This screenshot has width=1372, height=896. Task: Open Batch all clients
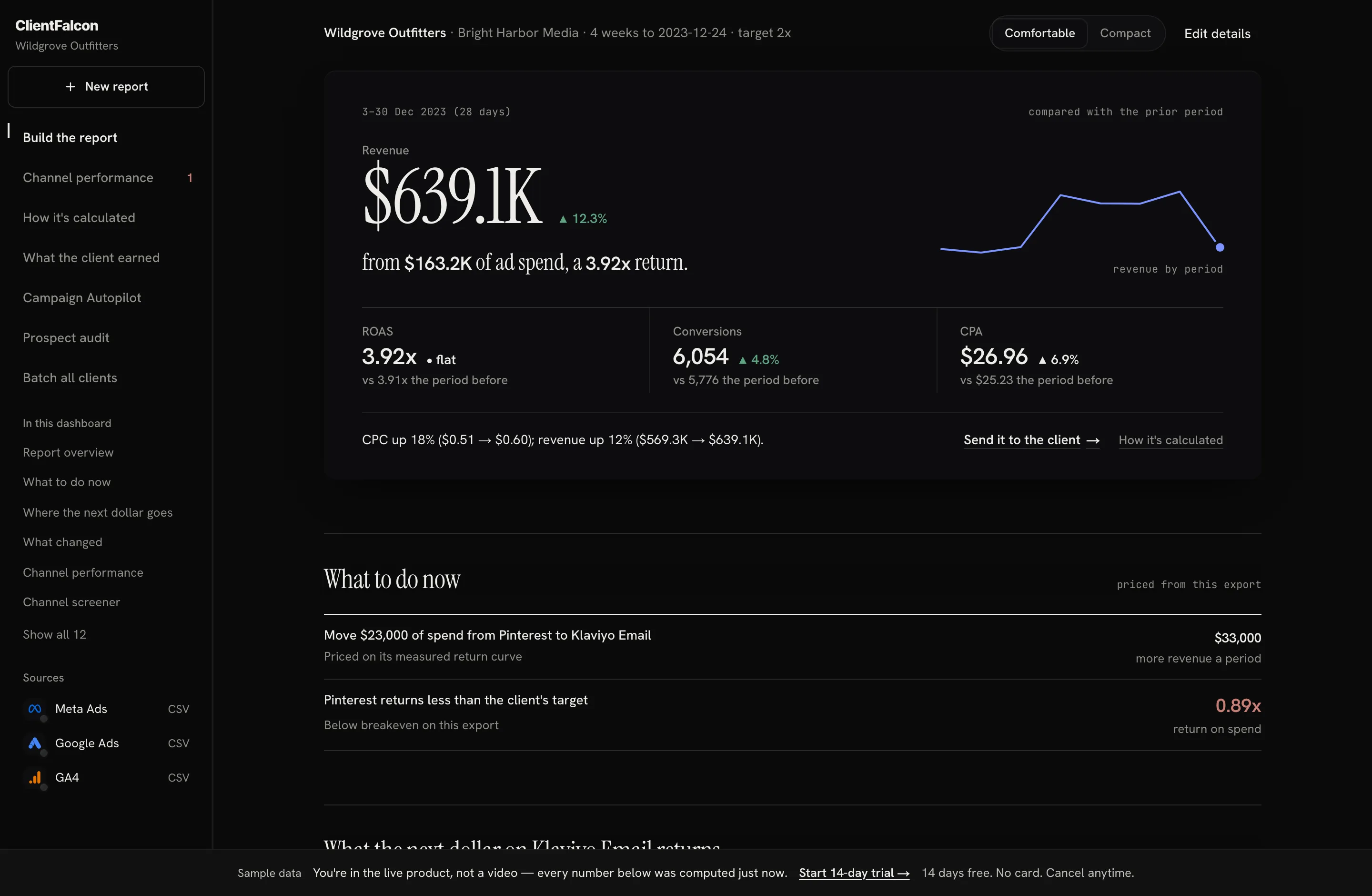click(x=106, y=377)
